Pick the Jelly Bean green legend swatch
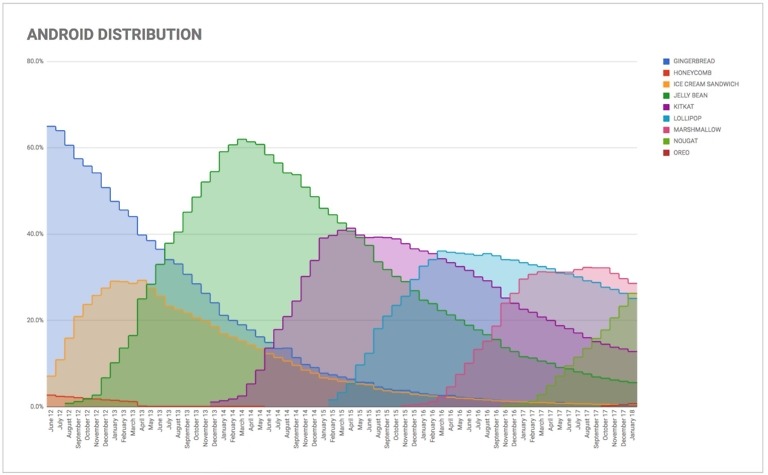Viewport: 768px width, 475px height. tap(666, 96)
